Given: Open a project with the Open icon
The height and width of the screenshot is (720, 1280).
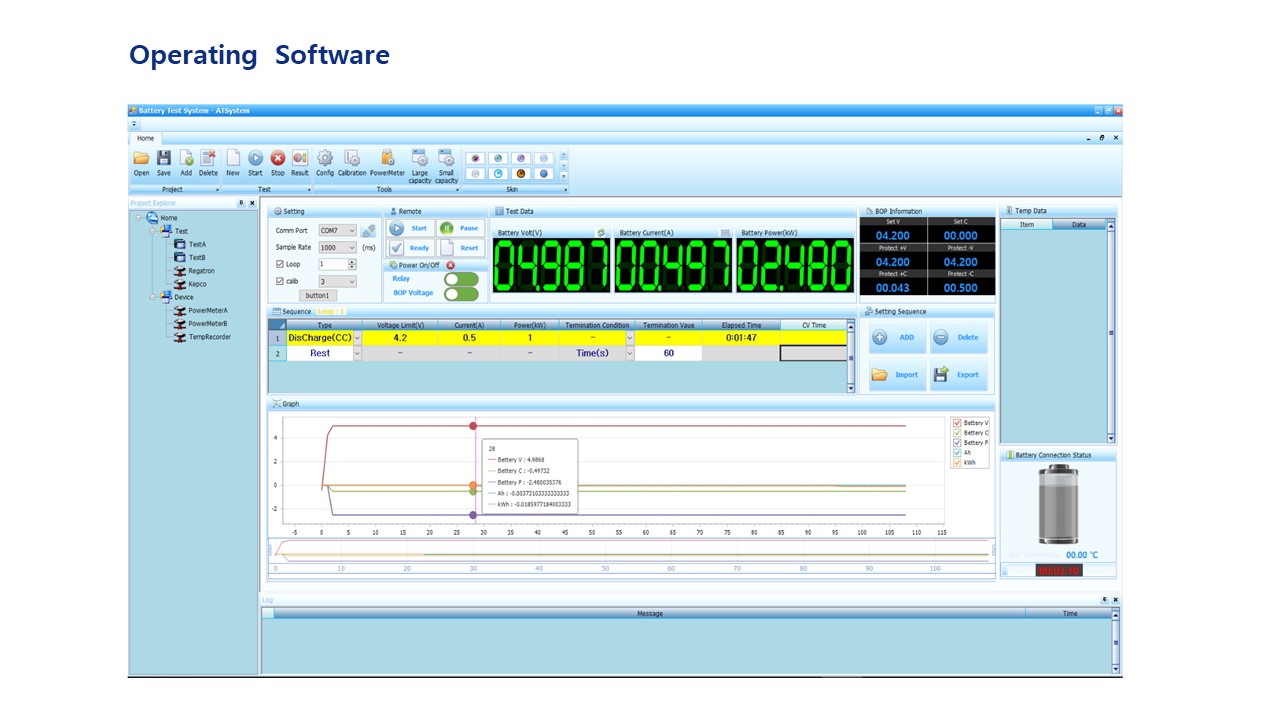Looking at the screenshot, I should 141,163.
